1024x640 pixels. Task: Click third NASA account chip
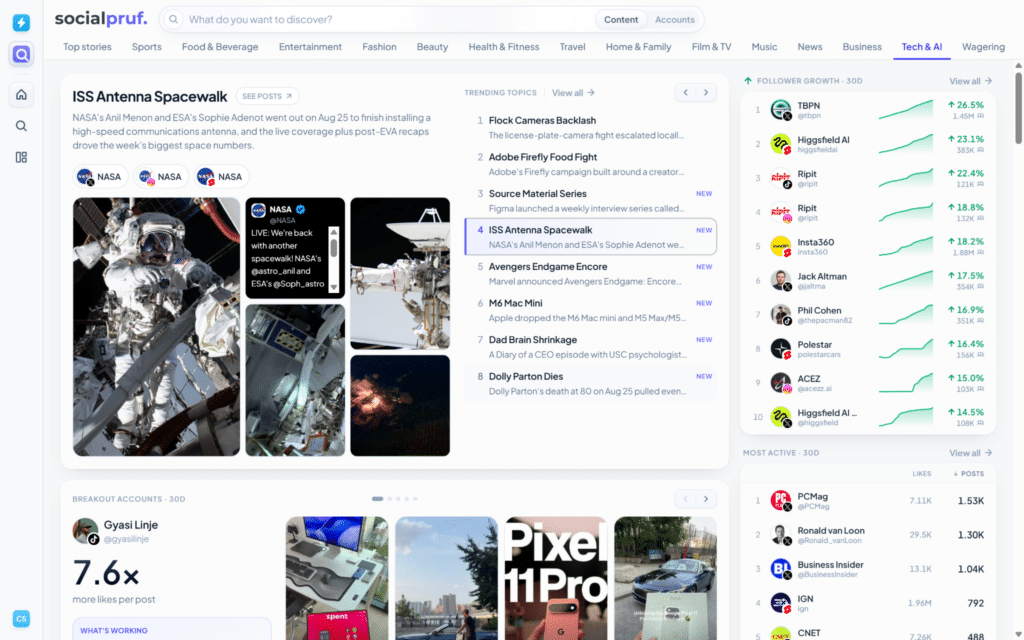tap(221, 176)
